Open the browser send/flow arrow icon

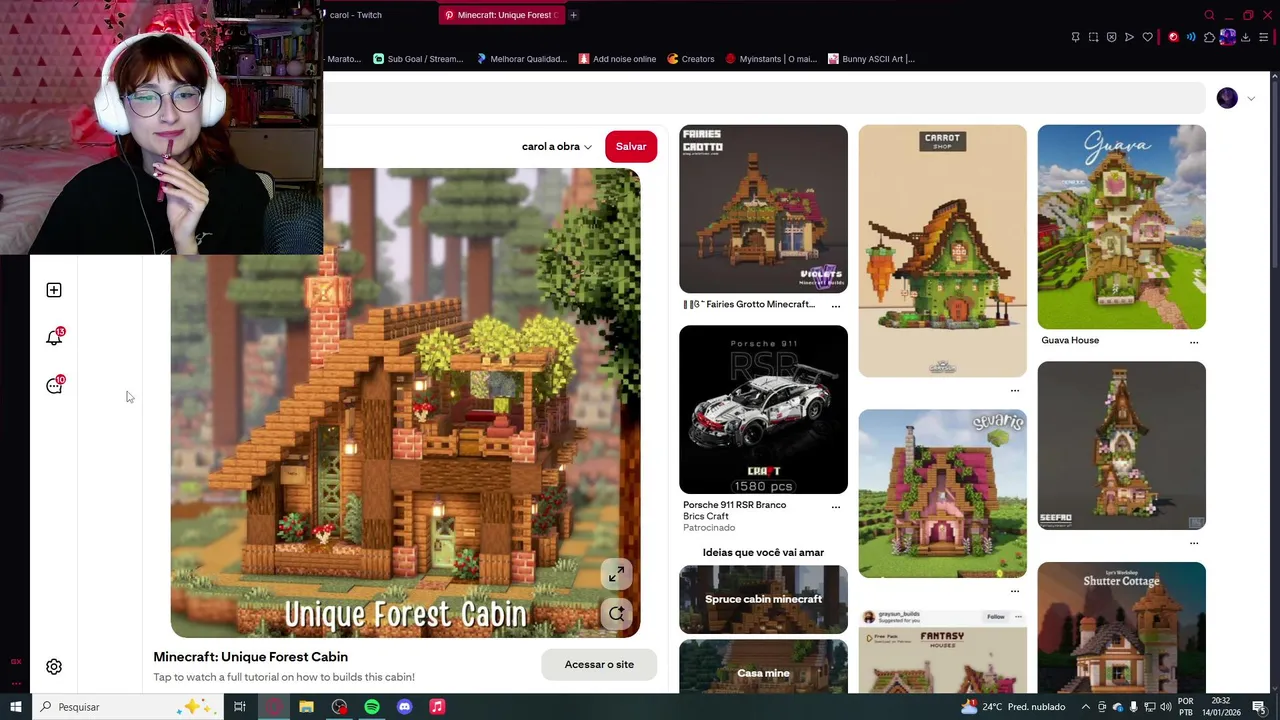1129,37
